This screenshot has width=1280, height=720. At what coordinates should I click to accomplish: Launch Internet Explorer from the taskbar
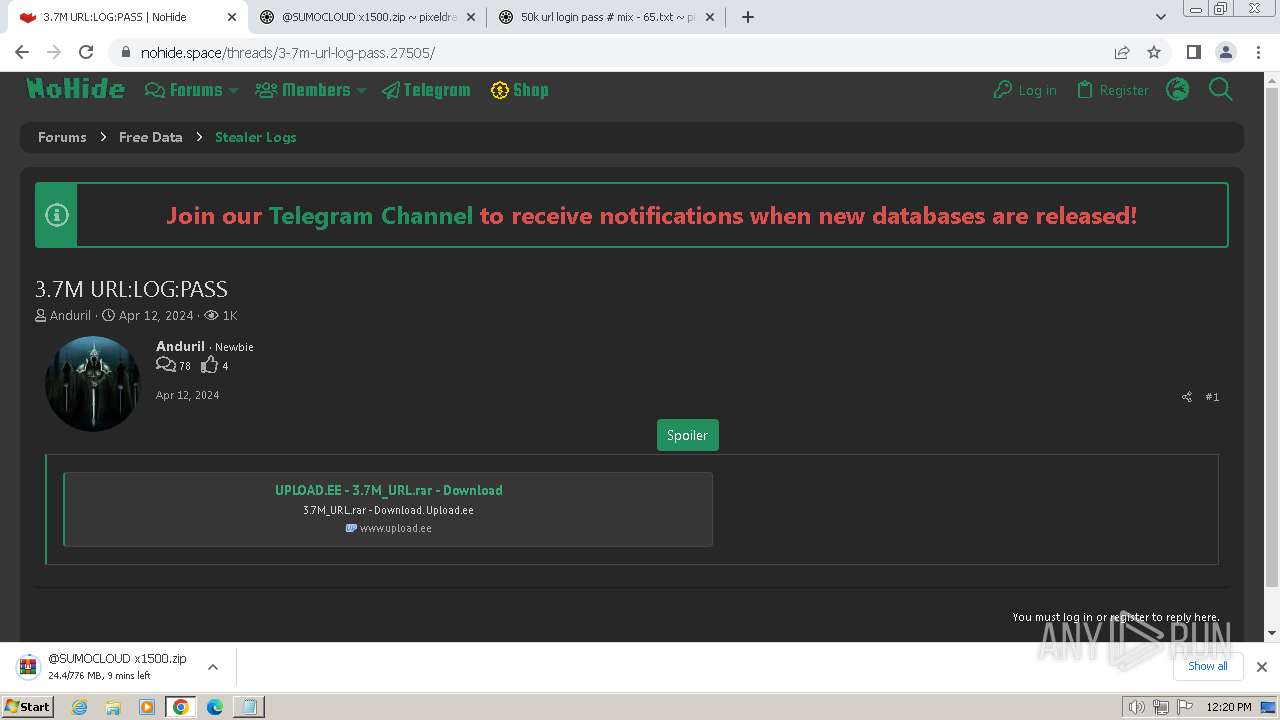(x=80, y=707)
